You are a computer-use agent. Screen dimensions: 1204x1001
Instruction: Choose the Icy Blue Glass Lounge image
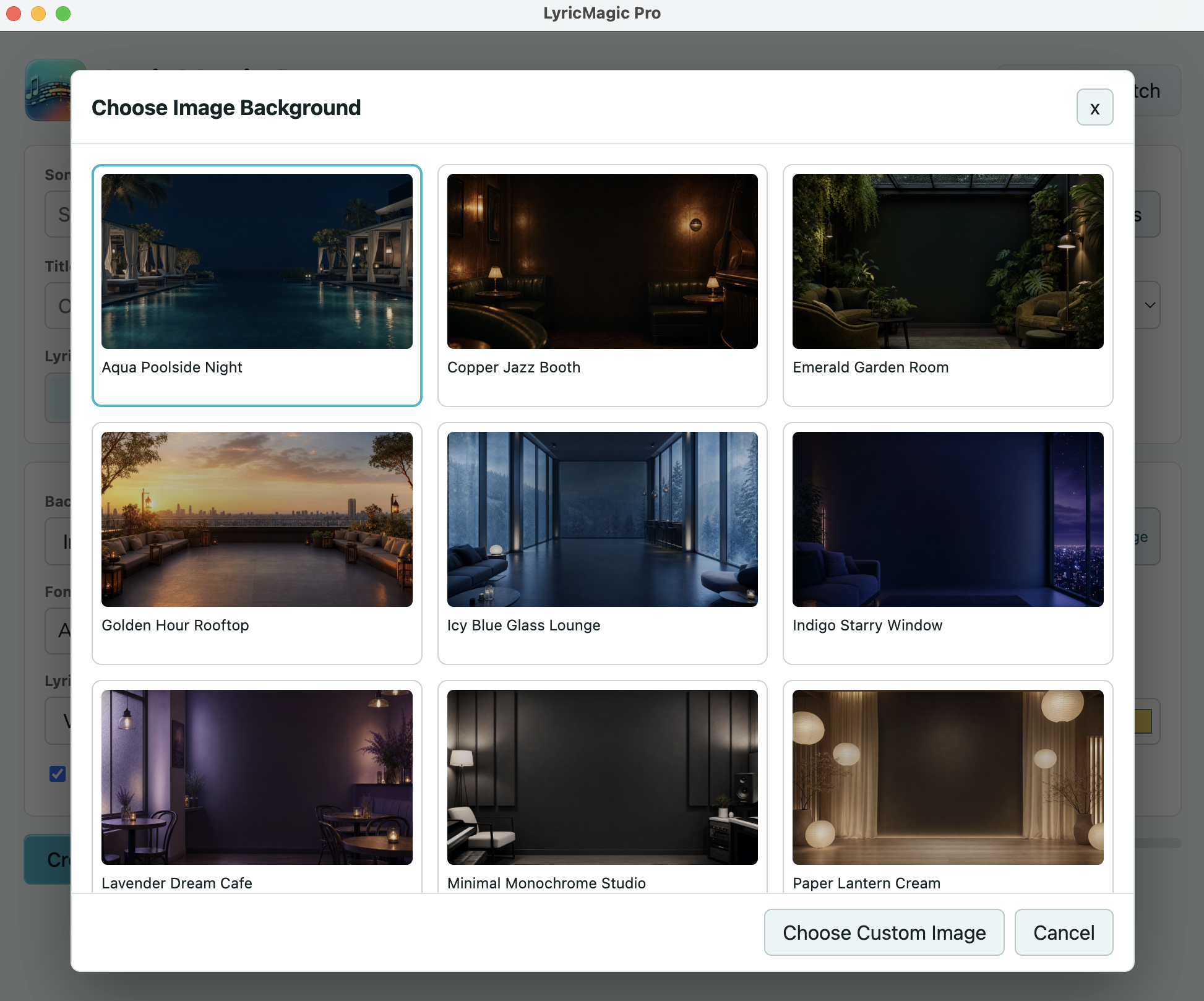(603, 519)
